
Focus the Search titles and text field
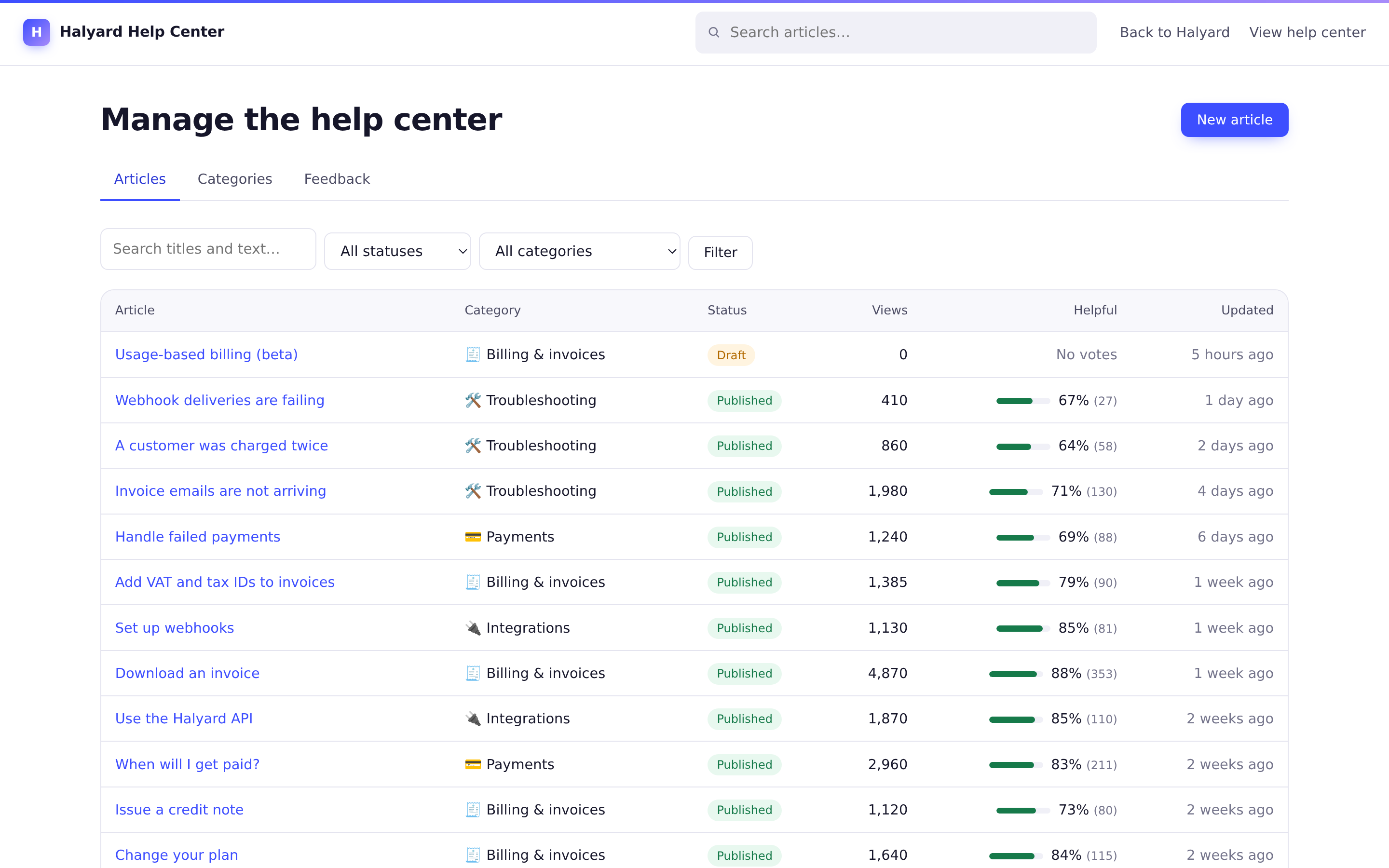click(208, 249)
